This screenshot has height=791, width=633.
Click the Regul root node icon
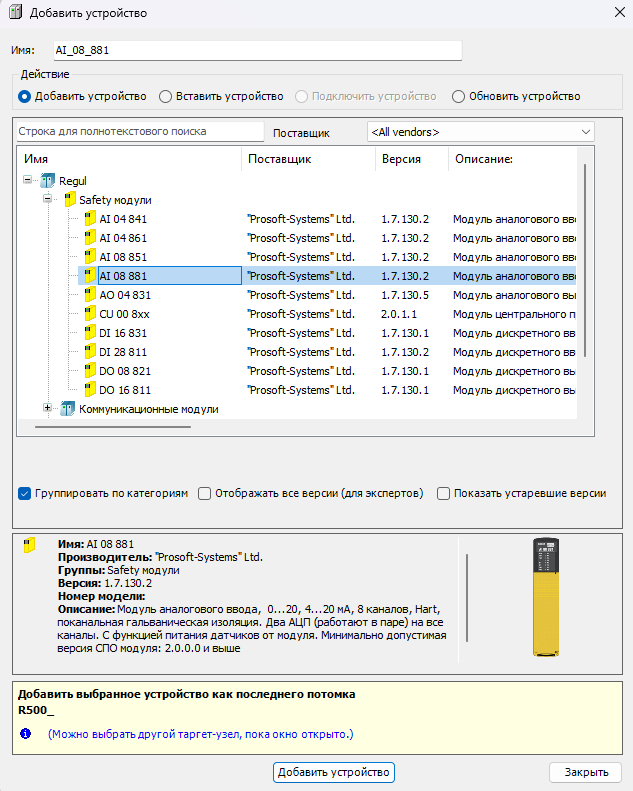click(48, 181)
